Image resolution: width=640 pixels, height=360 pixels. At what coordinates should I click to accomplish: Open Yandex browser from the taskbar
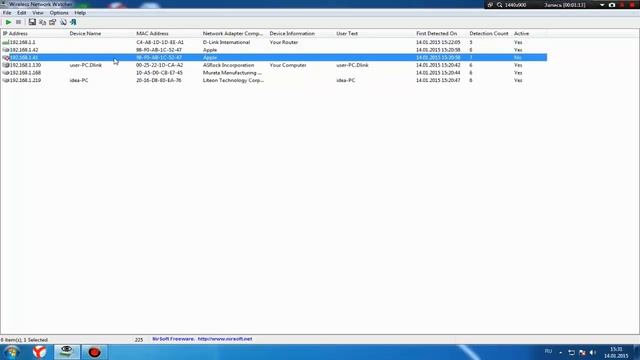coord(40,352)
